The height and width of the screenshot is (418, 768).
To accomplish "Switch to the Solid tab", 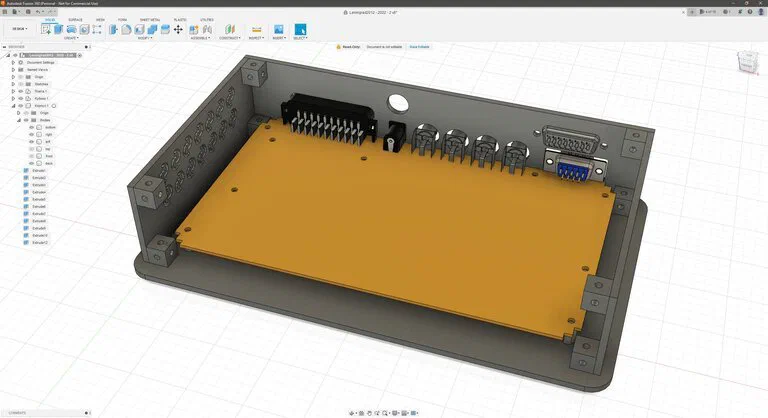I will pos(50,20).
